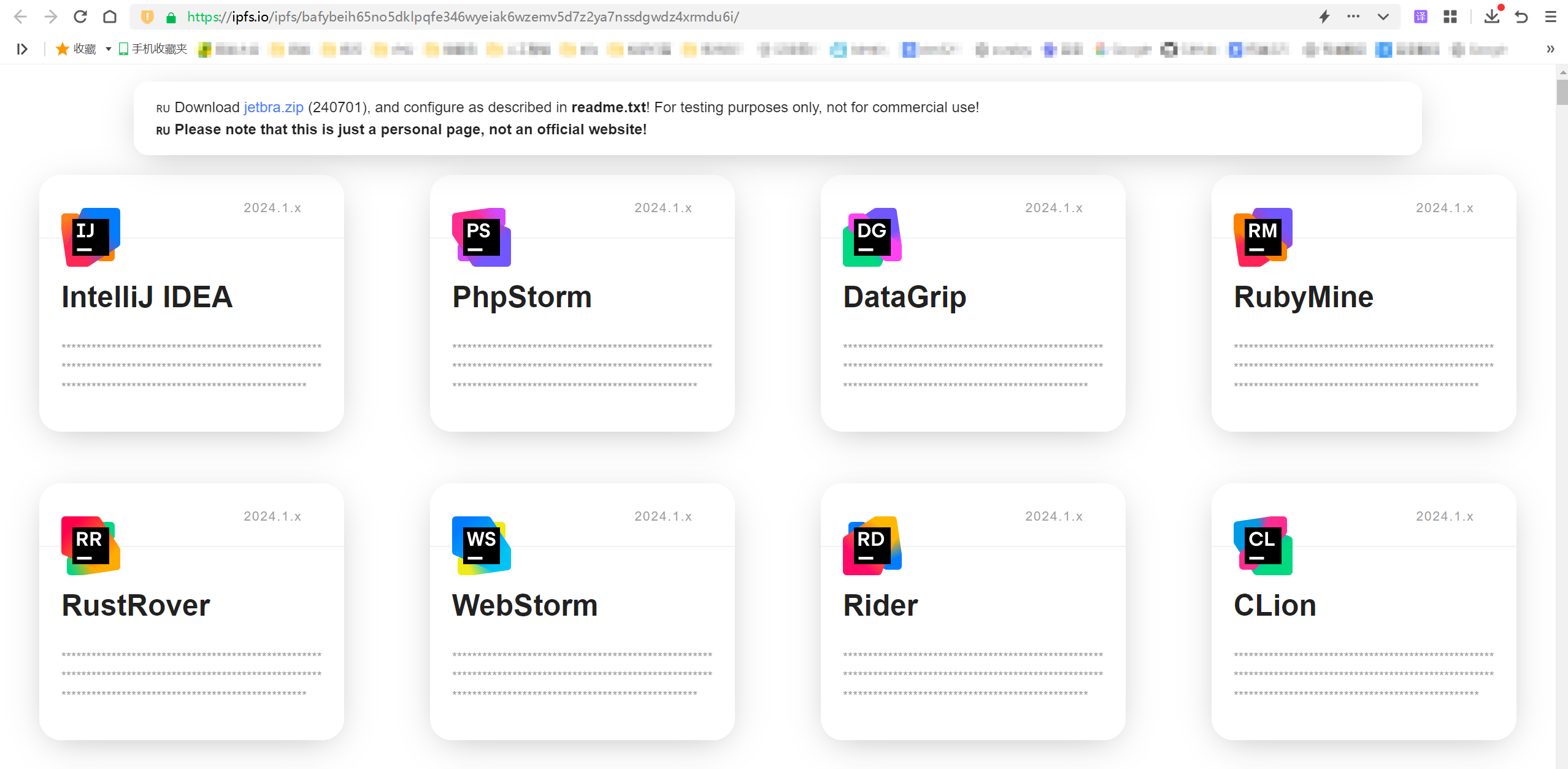
Task: Click the browser back button
Action: click(x=20, y=17)
